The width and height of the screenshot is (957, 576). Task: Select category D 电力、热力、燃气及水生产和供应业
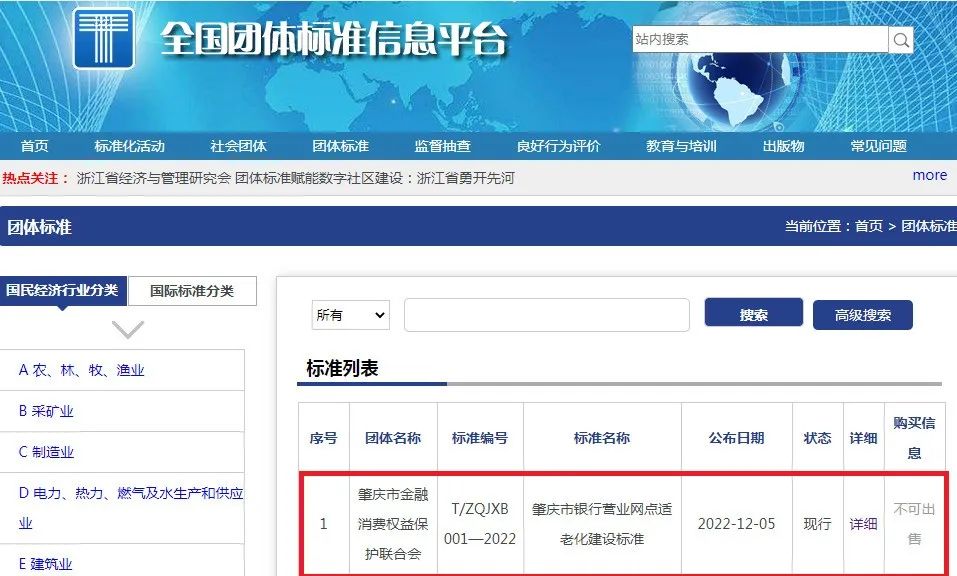pos(131,508)
